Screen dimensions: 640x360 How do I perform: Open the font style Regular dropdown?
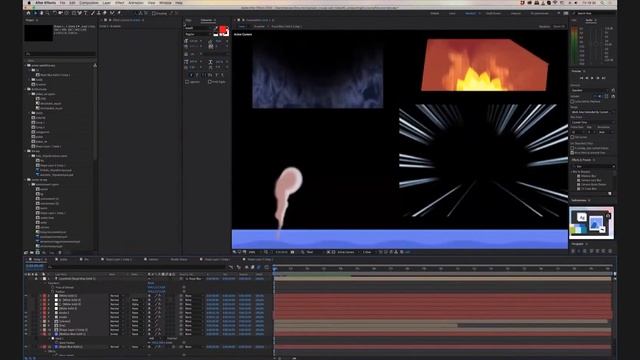(x=200, y=34)
